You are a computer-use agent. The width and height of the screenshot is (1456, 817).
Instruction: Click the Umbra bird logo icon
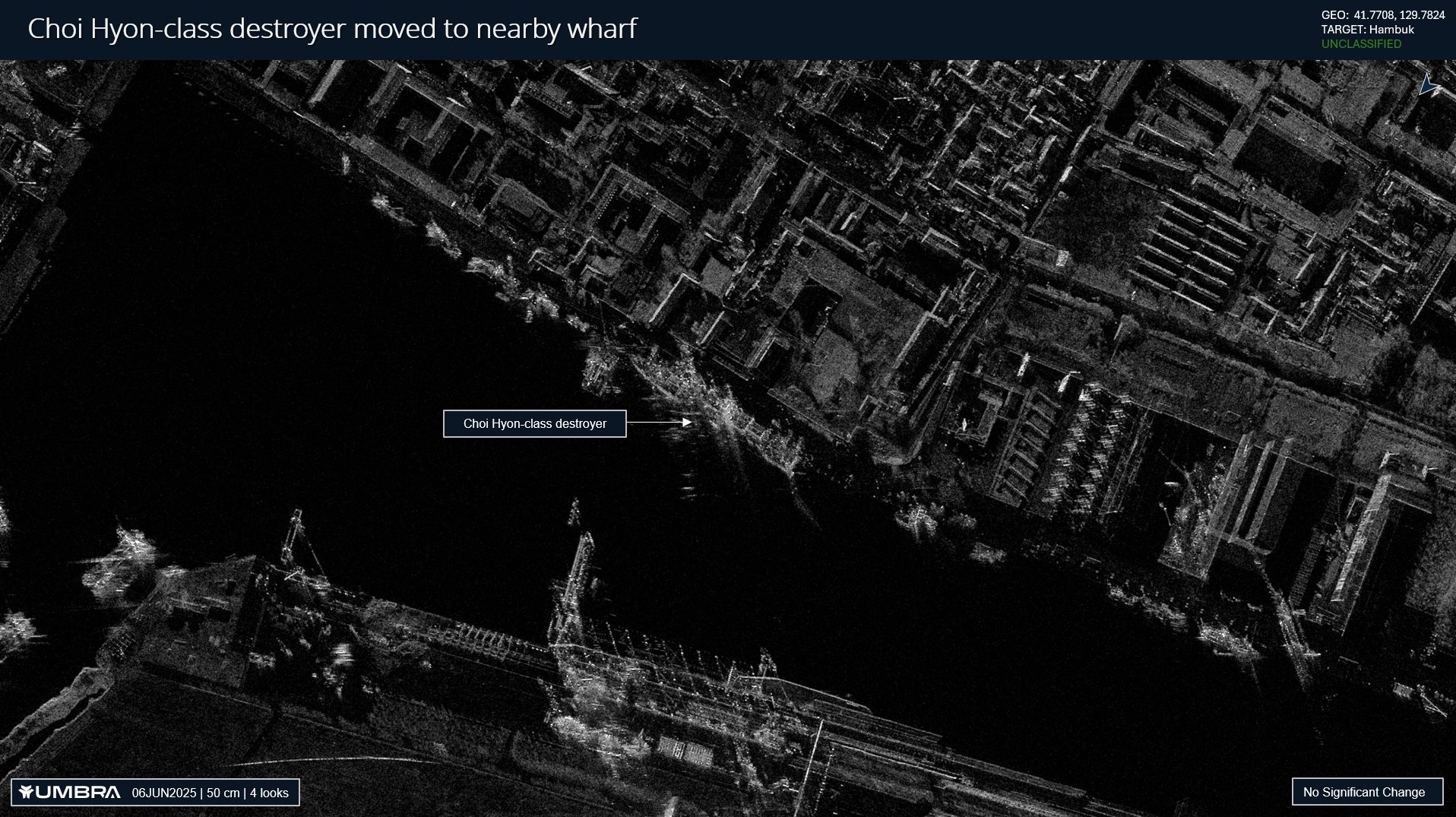click(27, 792)
